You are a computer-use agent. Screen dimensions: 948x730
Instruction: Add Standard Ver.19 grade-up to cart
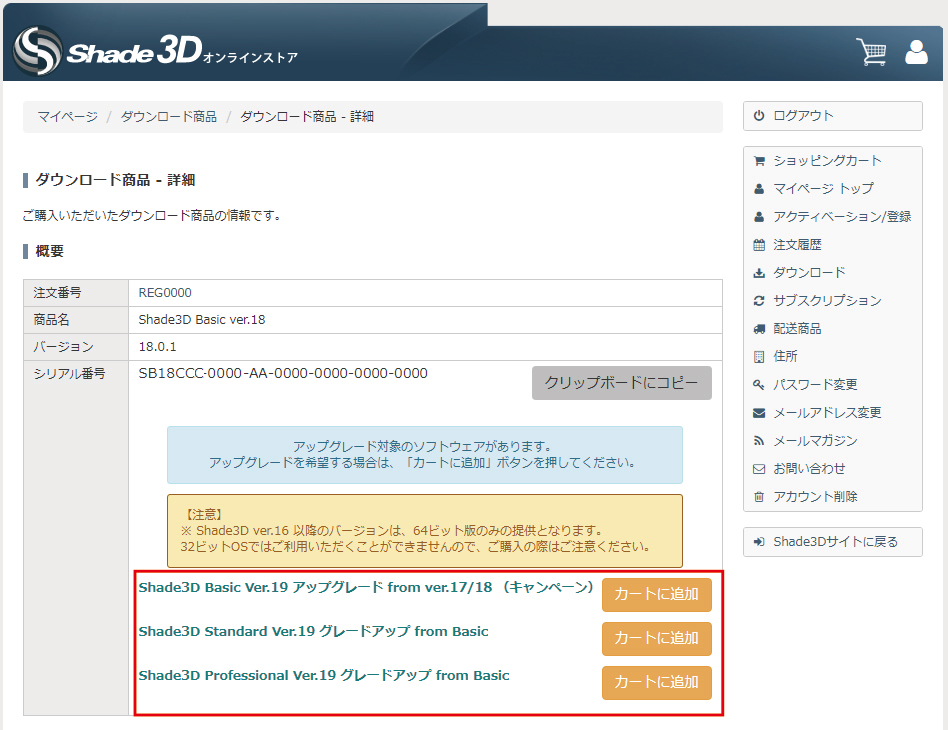click(x=657, y=639)
